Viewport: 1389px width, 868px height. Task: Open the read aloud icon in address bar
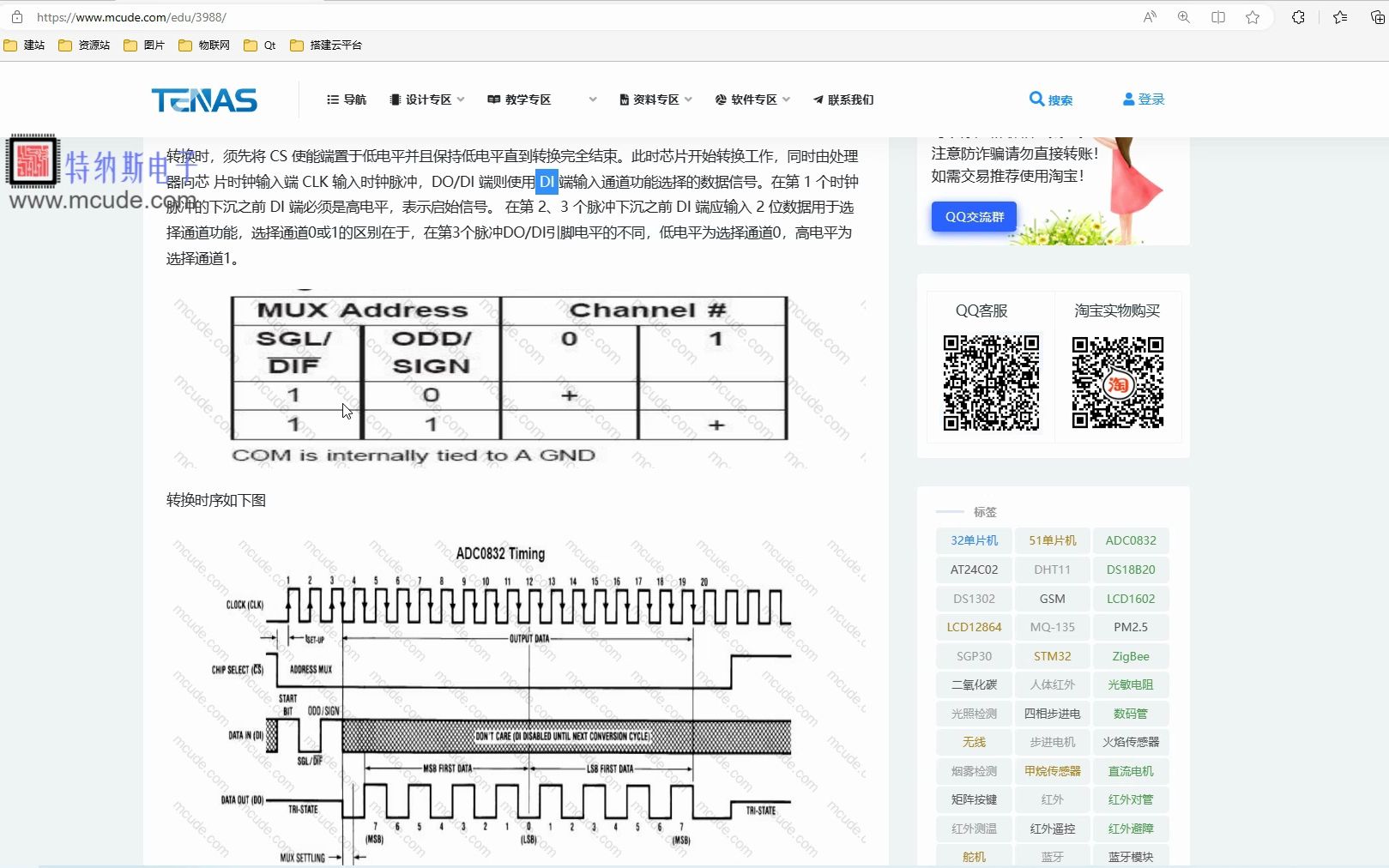click(1150, 17)
